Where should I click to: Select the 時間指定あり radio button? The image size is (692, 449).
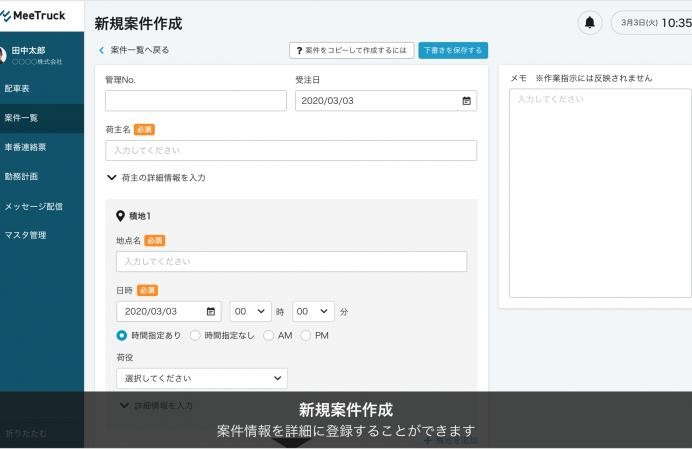click(122, 336)
